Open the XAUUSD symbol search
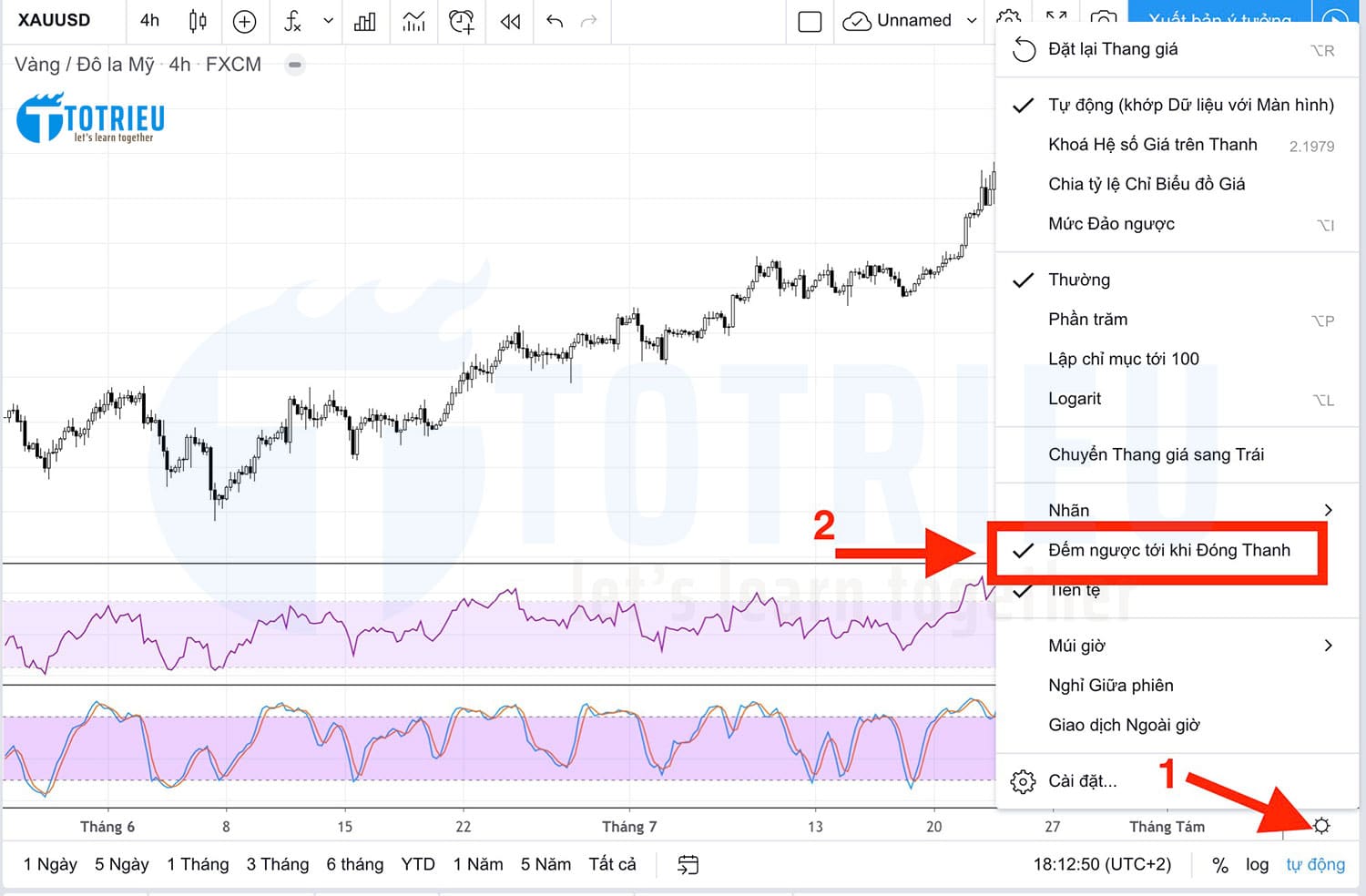Screen dimensions: 1366x896 (54, 20)
